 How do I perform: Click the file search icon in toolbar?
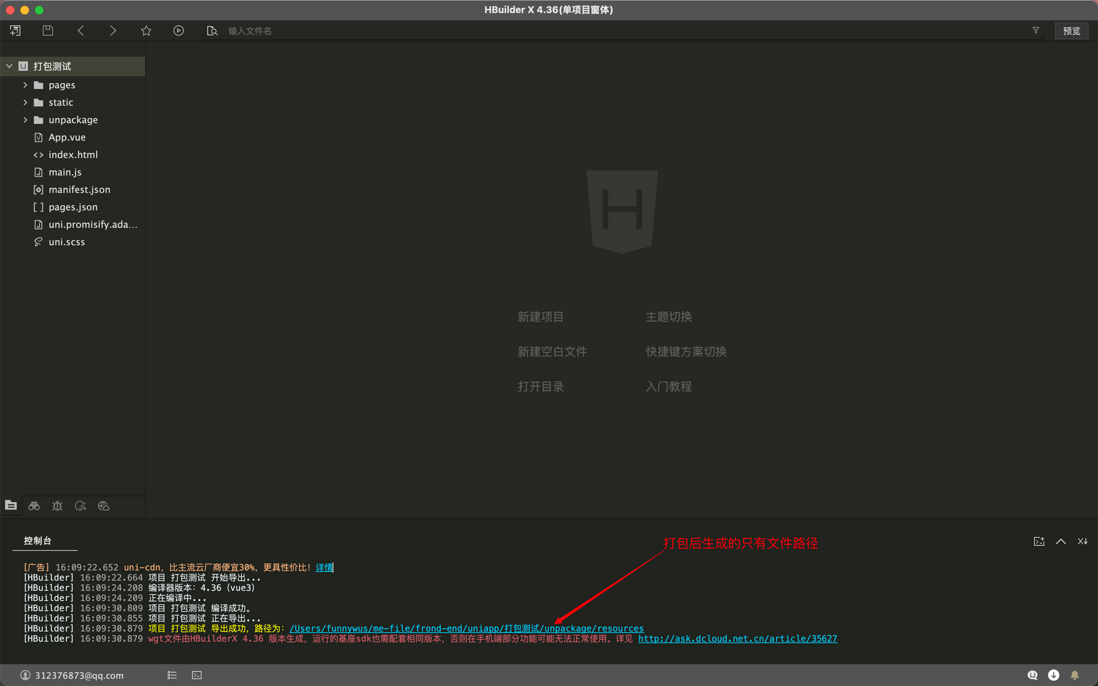[x=211, y=31]
